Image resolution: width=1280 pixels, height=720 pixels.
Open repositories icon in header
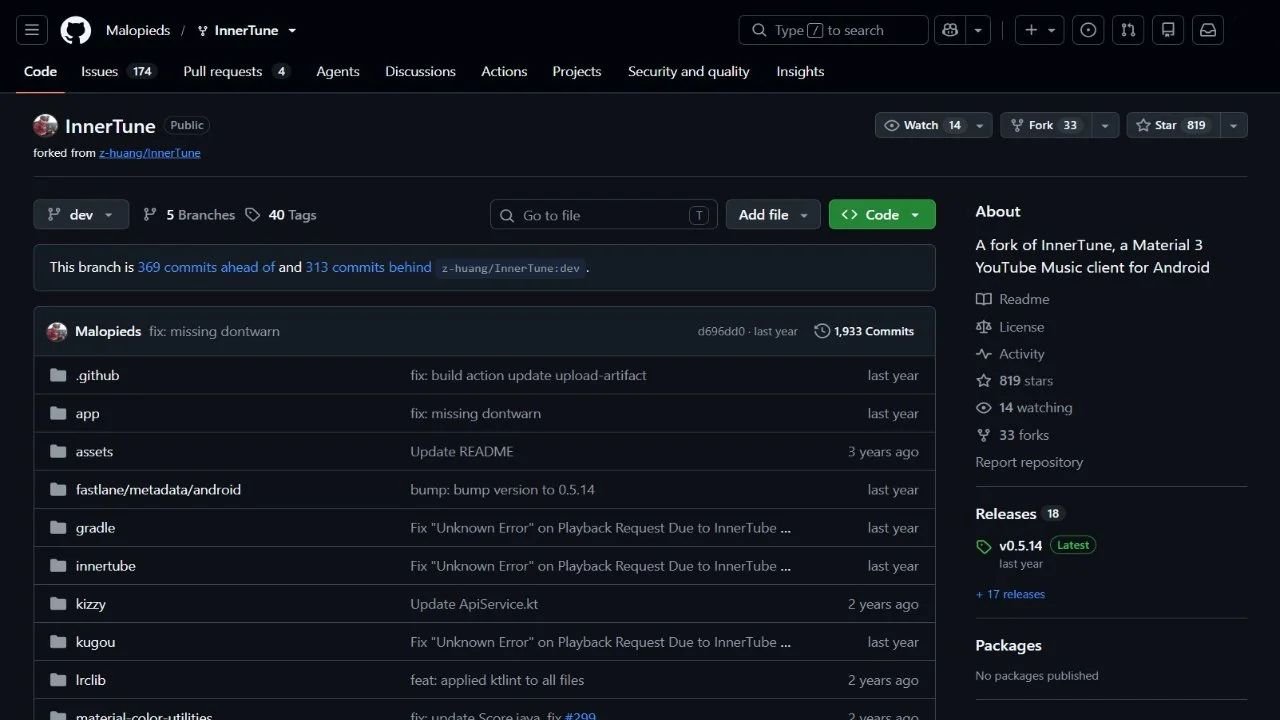[1168, 30]
